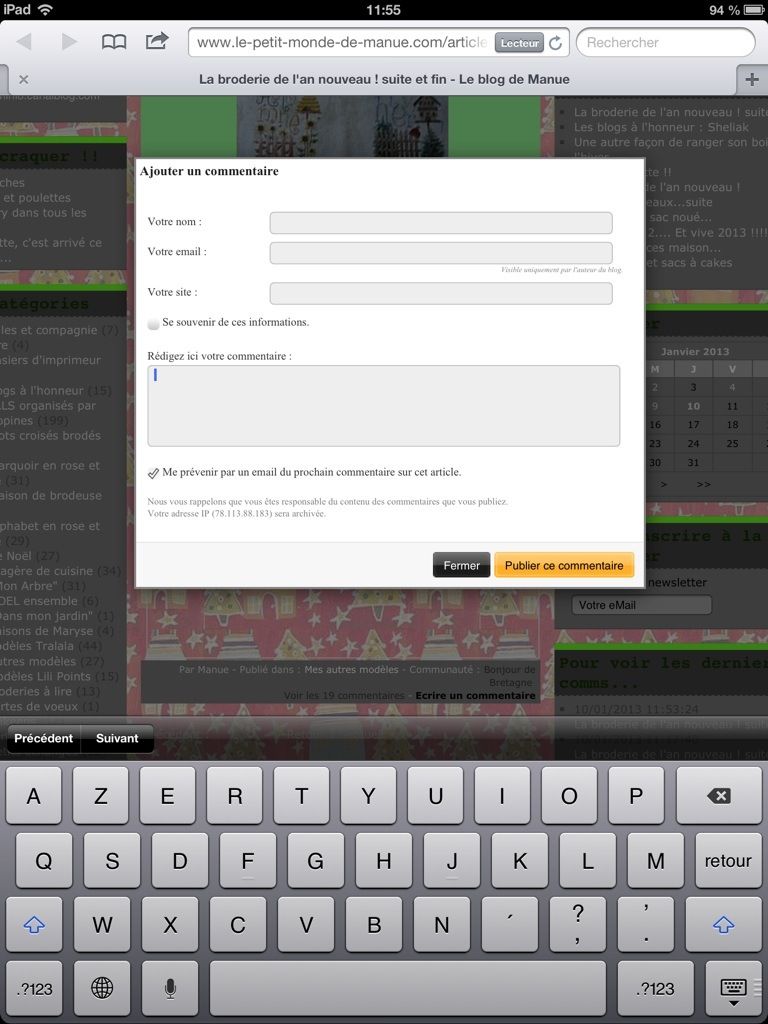Screen dimensions: 768x1024
Task: Click the Fermer button
Action: (461, 566)
